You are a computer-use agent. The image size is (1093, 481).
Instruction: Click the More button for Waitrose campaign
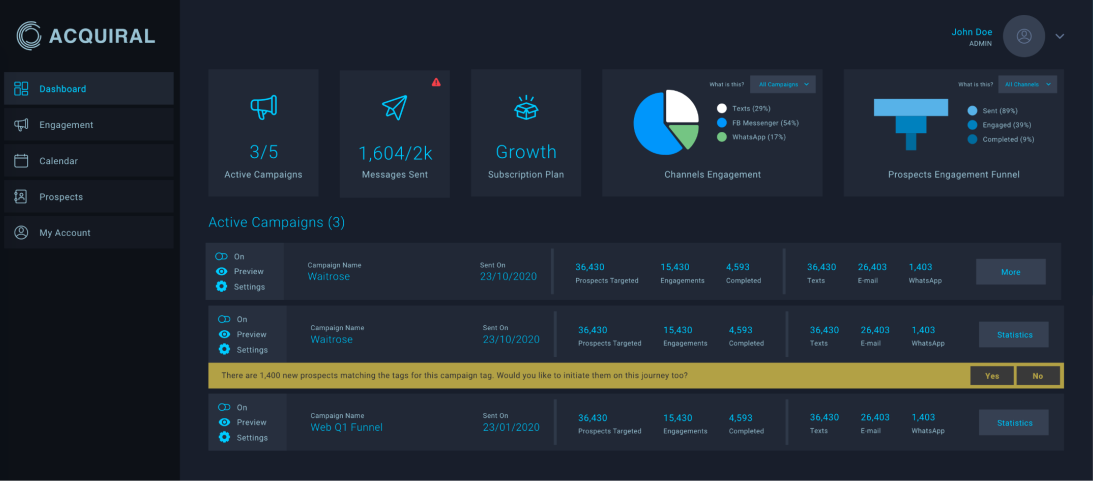1011,272
